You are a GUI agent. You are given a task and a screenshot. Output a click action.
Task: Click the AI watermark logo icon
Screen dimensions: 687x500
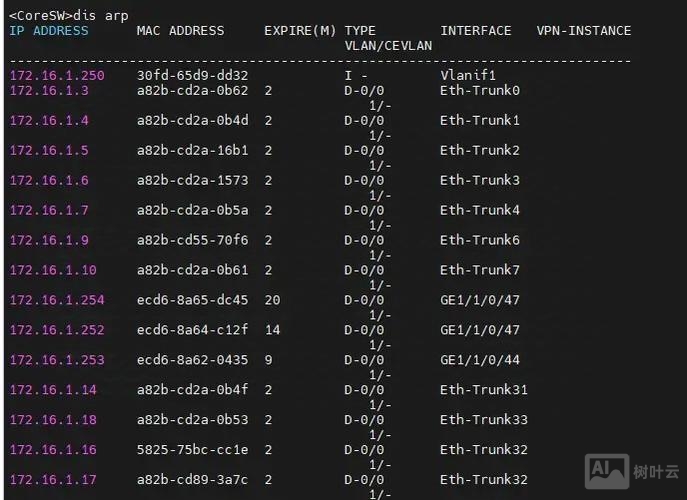tap(606, 470)
